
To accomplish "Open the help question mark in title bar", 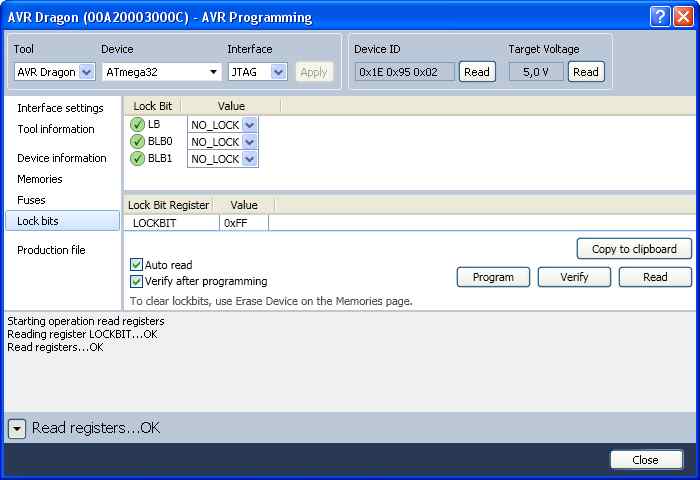I will click(660, 17).
